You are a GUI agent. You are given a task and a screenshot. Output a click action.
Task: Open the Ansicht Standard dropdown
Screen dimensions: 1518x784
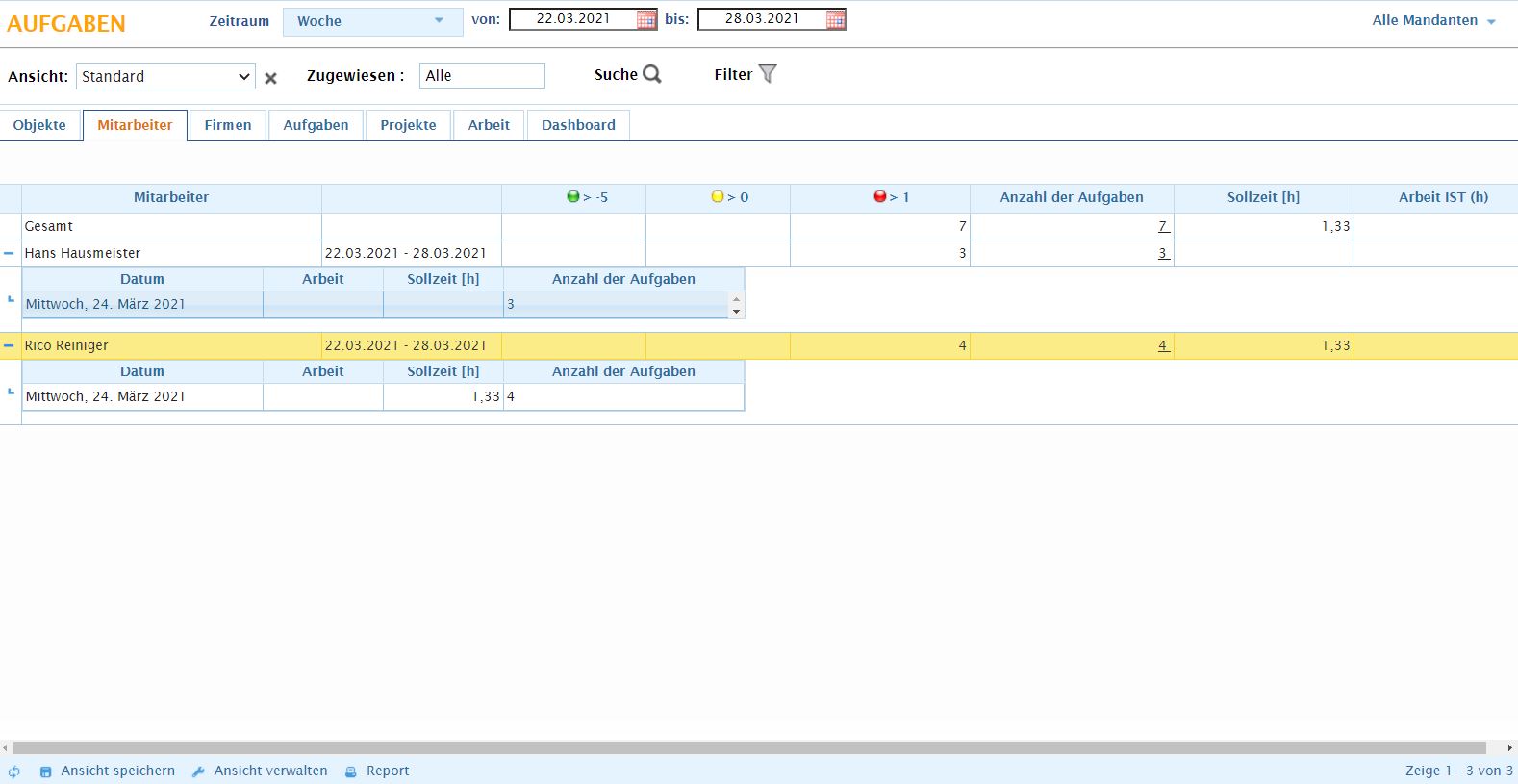[x=165, y=76]
